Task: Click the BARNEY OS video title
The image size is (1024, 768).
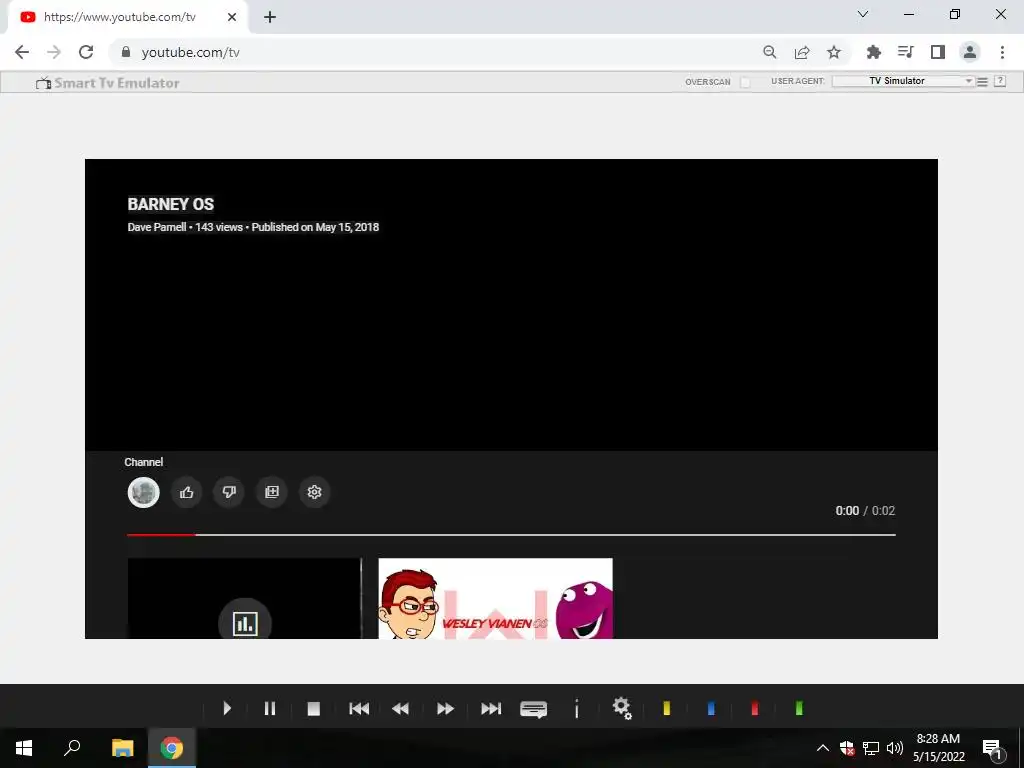Action: [x=170, y=204]
